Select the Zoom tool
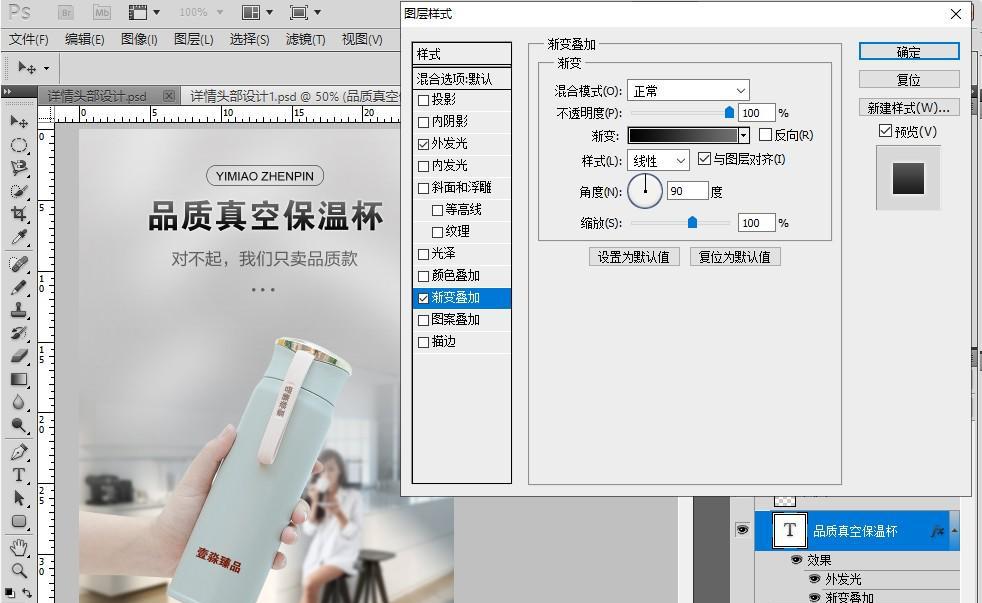The height and width of the screenshot is (603, 982). click(19, 570)
